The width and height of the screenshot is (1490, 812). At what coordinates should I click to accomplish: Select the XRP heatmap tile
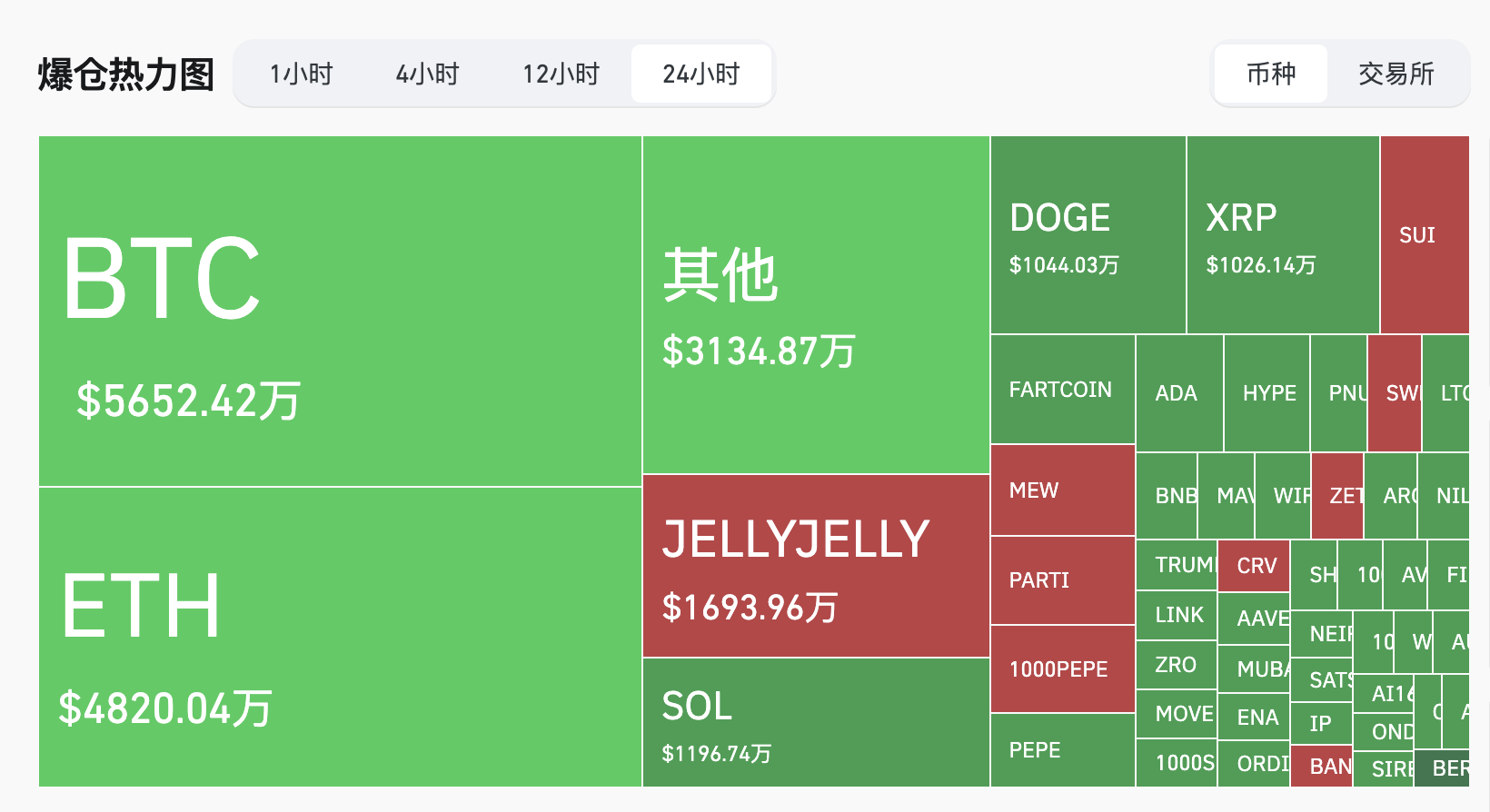(1282, 234)
